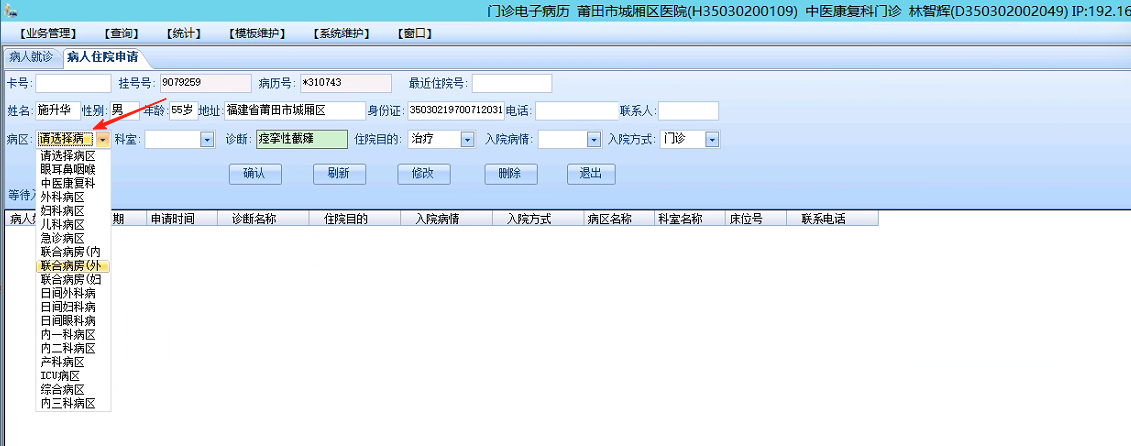Click the 床位号 column header

pyautogui.click(x=755, y=219)
